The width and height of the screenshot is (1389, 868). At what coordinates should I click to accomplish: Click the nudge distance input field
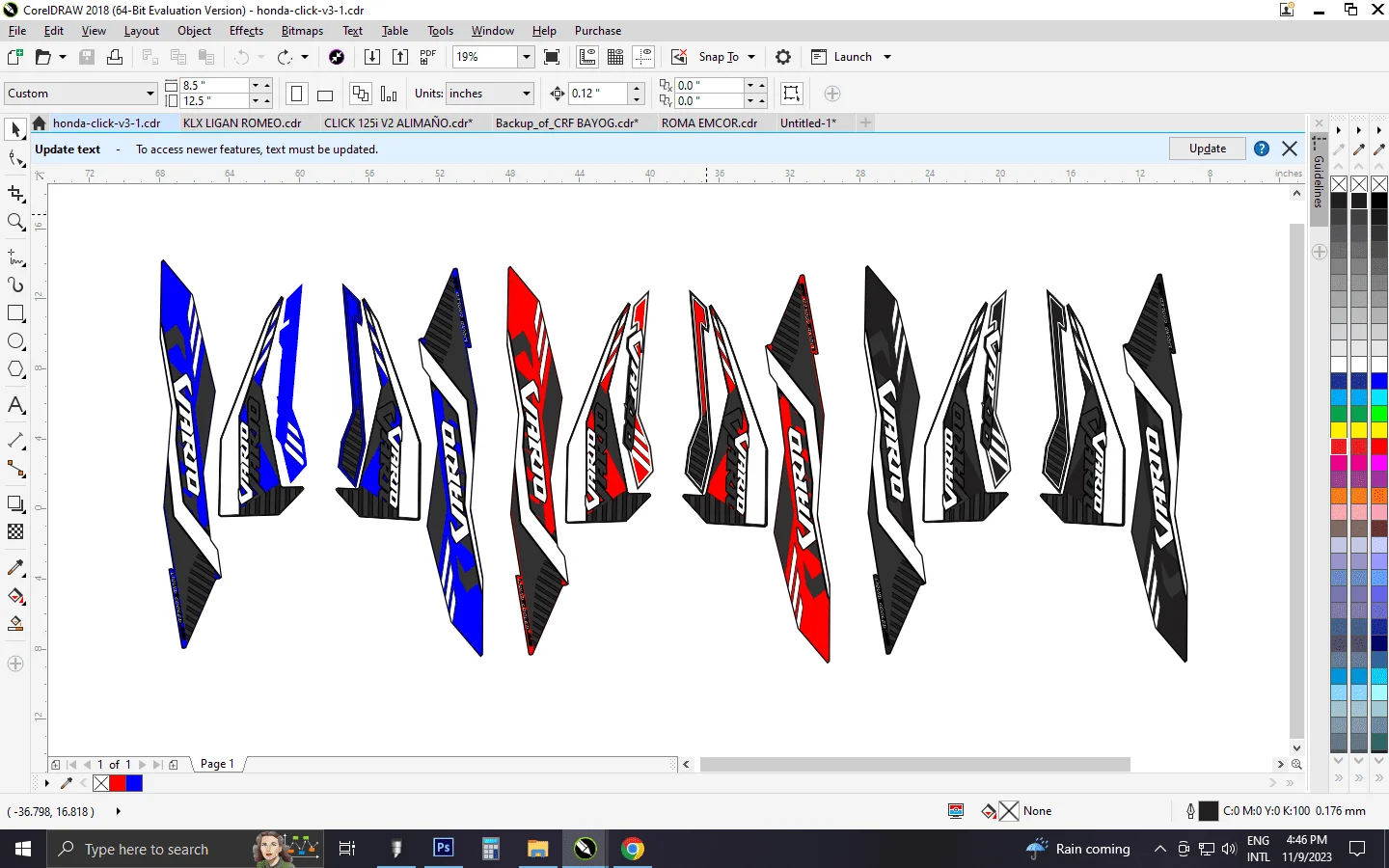(x=598, y=94)
